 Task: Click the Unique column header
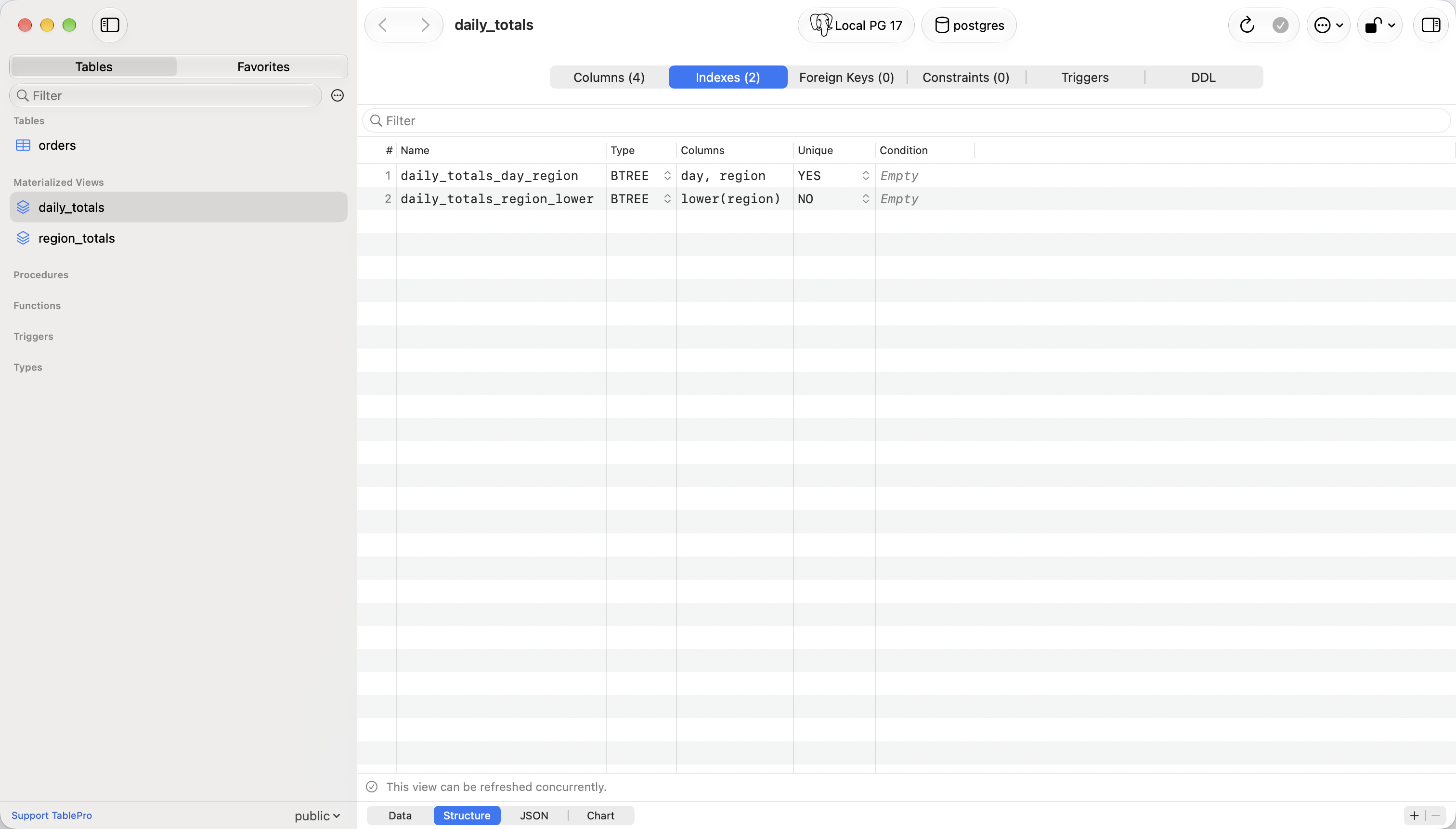coord(834,150)
